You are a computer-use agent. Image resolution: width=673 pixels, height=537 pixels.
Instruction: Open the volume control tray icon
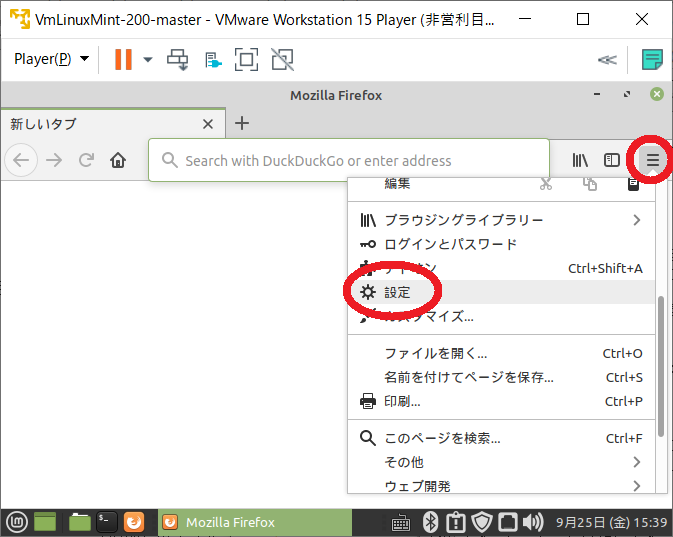coord(533,522)
